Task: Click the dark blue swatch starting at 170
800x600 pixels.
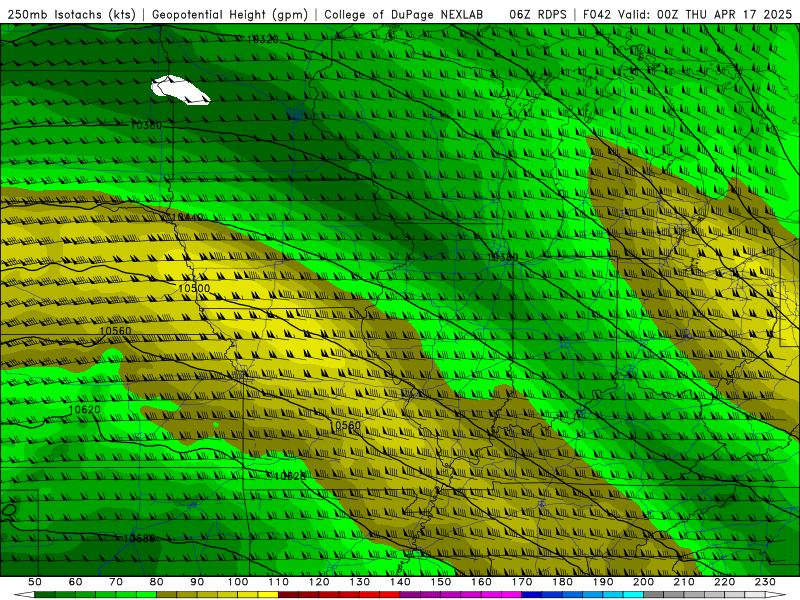Action: point(532,595)
